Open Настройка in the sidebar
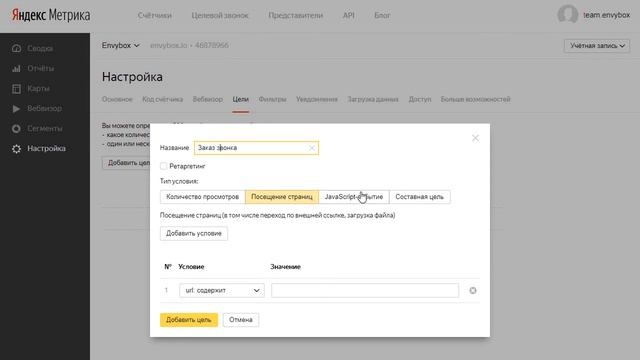Image resolution: width=640 pixels, height=360 pixels. coord(46,149)
